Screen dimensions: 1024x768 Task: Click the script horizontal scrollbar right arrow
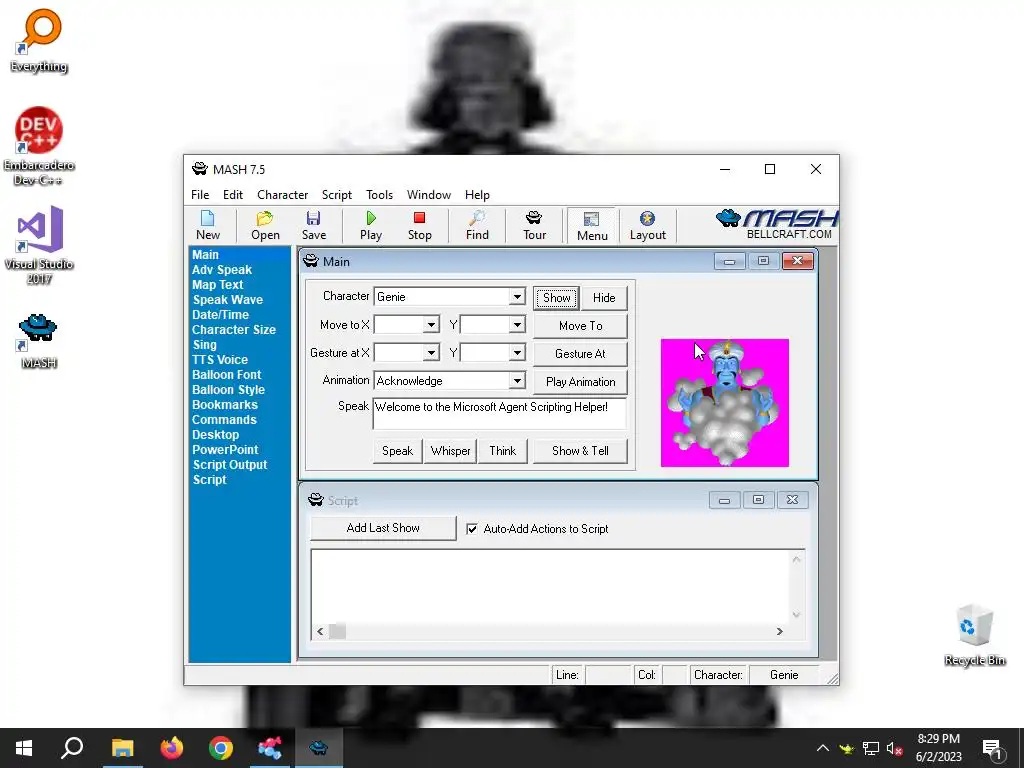tap(779, 632)
